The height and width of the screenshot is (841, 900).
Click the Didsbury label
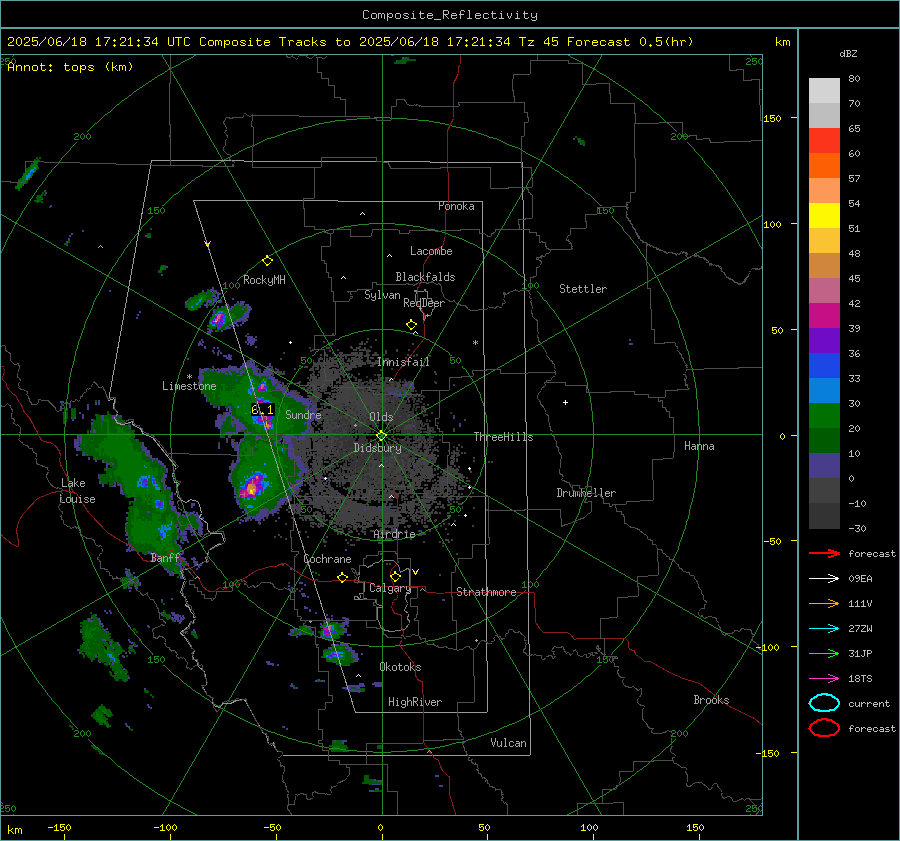377,448
